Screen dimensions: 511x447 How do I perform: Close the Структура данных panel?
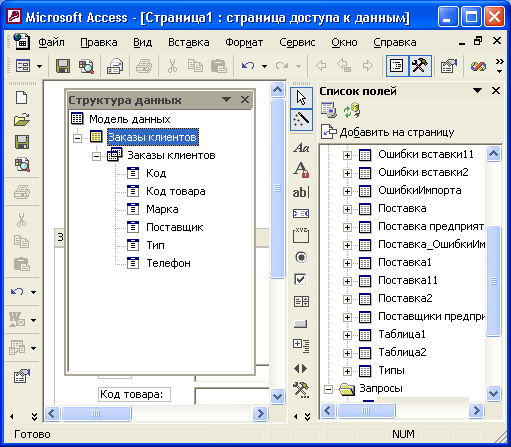[245, 99]
